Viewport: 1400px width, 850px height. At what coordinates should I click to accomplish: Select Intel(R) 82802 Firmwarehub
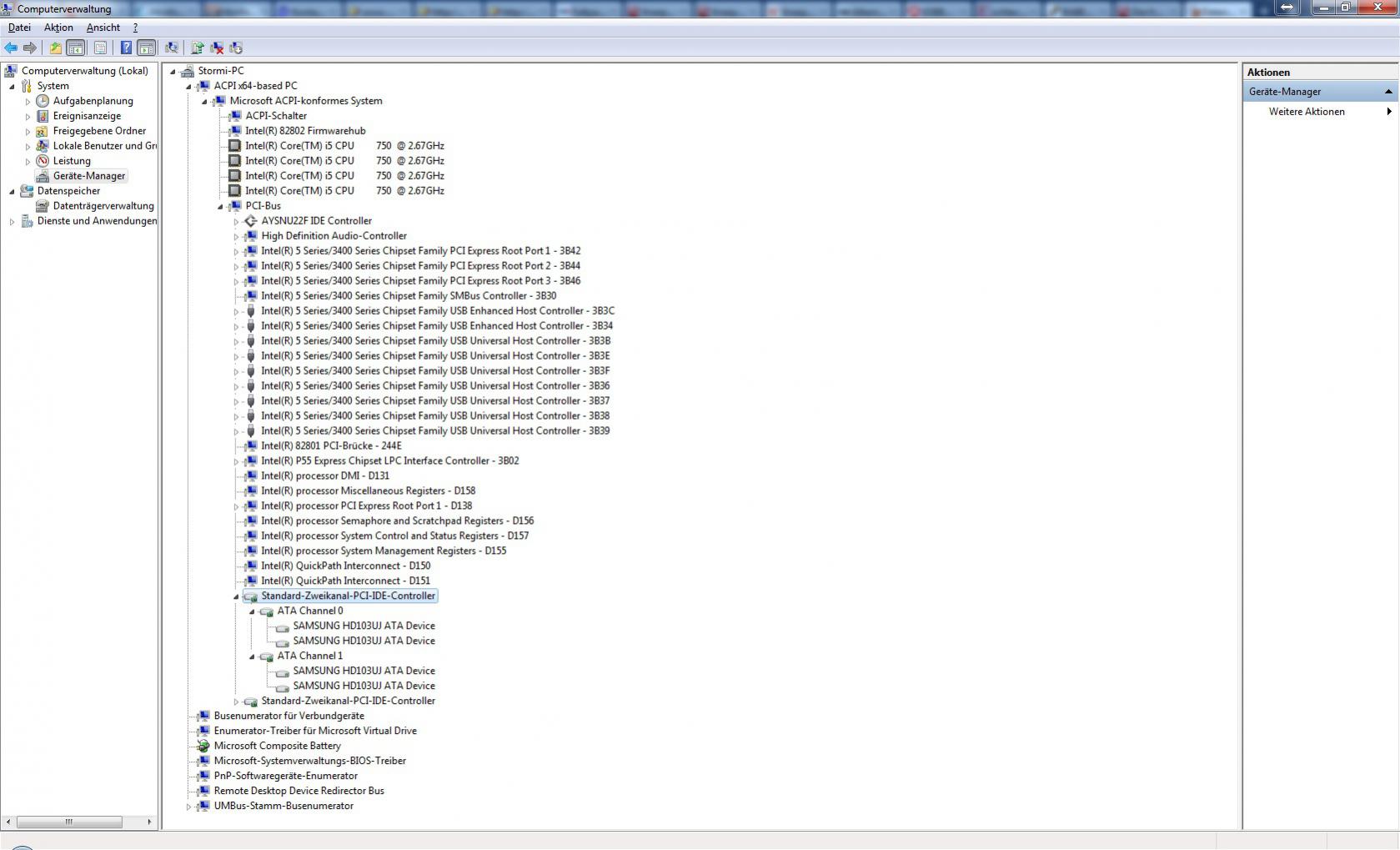tap(305, 131)
